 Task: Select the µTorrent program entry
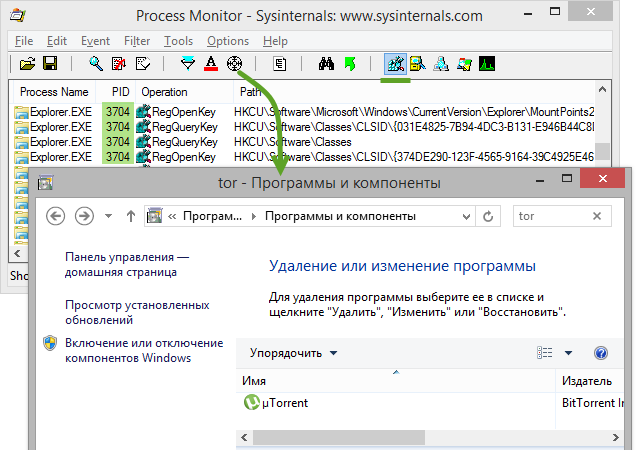pyautogui.click(x=276, y=403)
